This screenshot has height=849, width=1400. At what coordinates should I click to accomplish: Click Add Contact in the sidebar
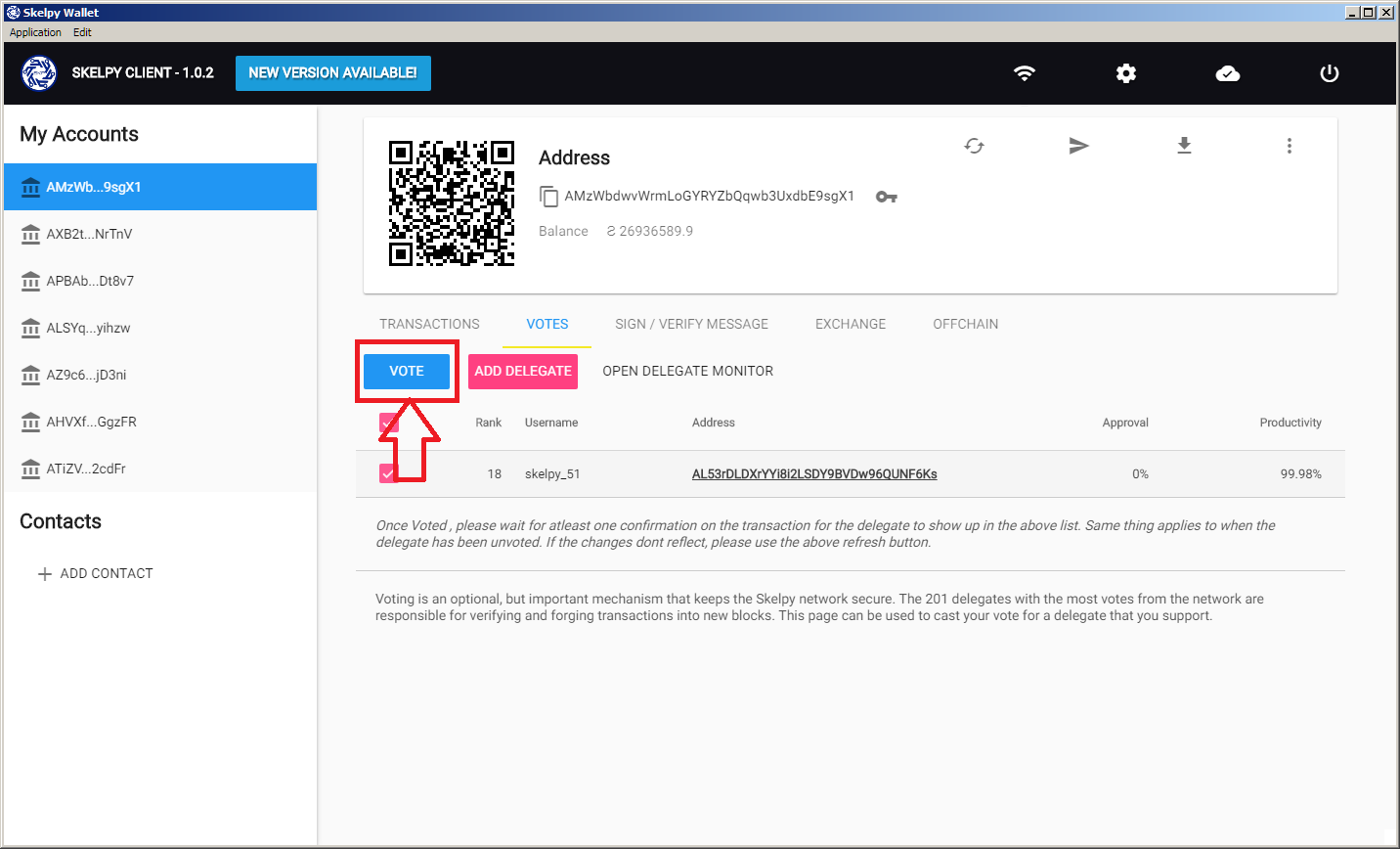[x=96, y=573]
